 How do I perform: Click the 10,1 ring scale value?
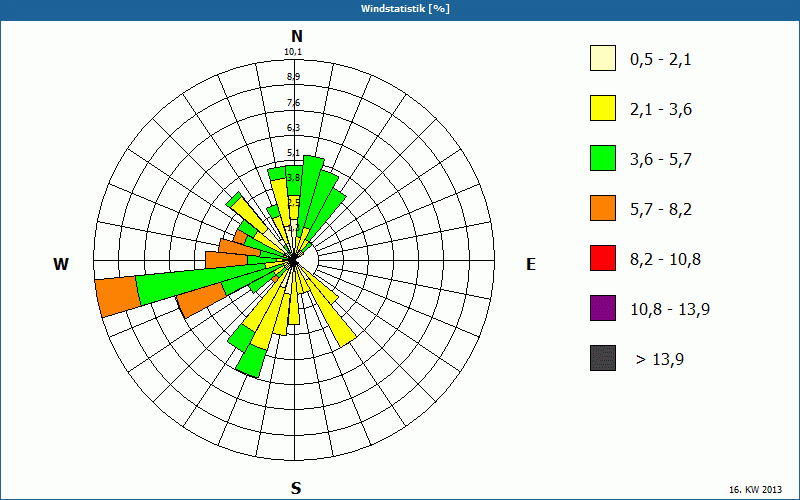pyautogui.click(x=293, y=52)
